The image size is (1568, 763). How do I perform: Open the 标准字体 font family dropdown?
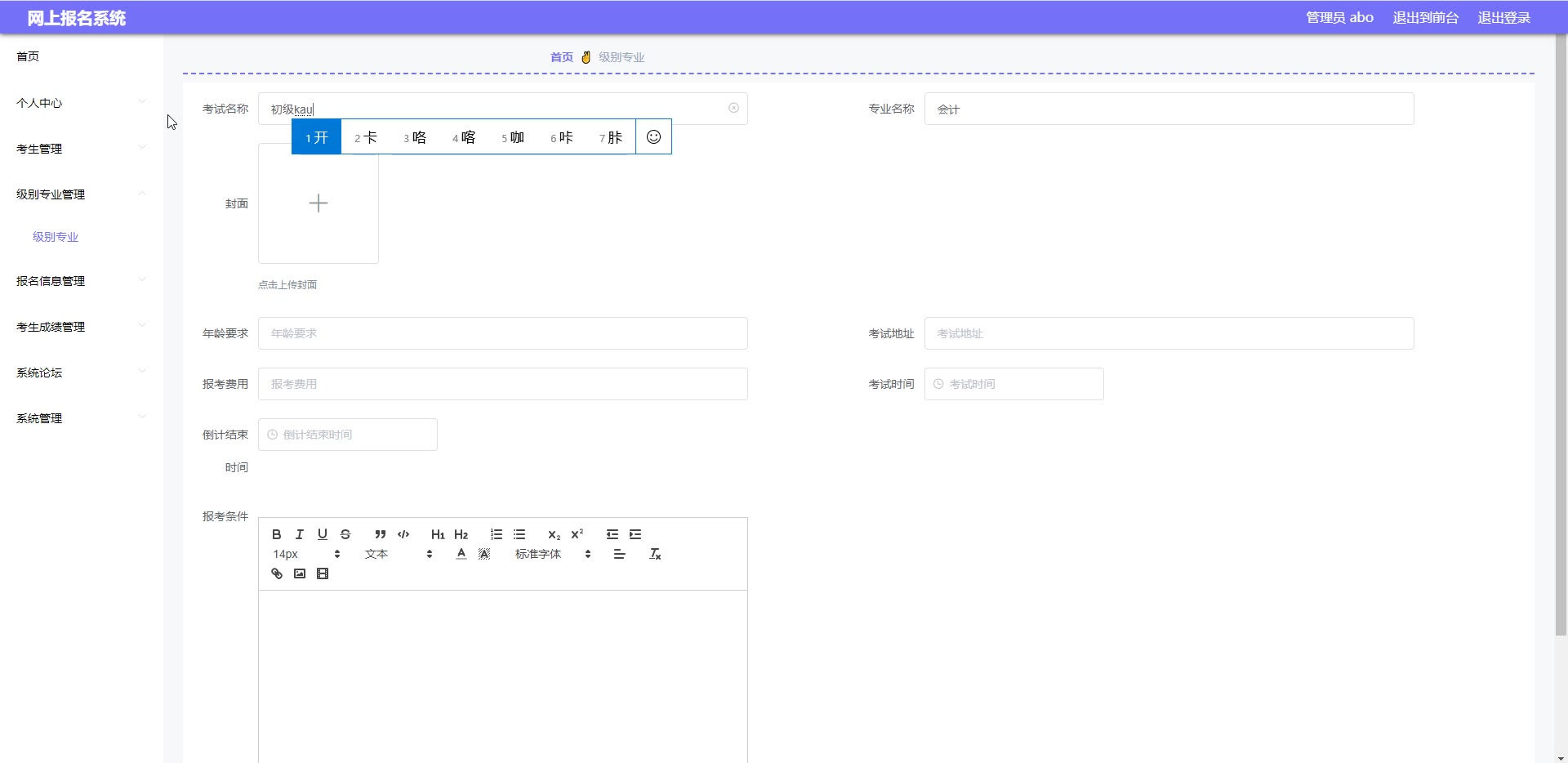(552, 554)
